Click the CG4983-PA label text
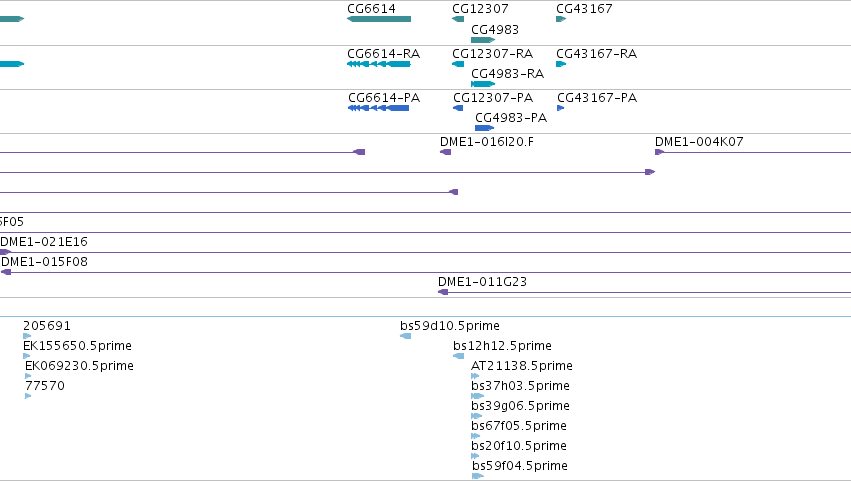The height and width of the screenshot is (481, 851). (x=511, y=118)
